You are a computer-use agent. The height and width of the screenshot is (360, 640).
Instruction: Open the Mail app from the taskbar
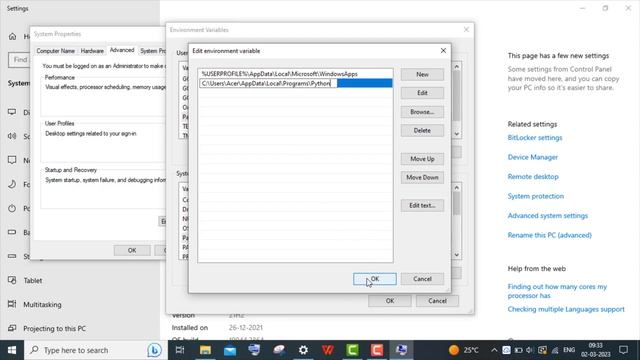[x=230, y=350]
